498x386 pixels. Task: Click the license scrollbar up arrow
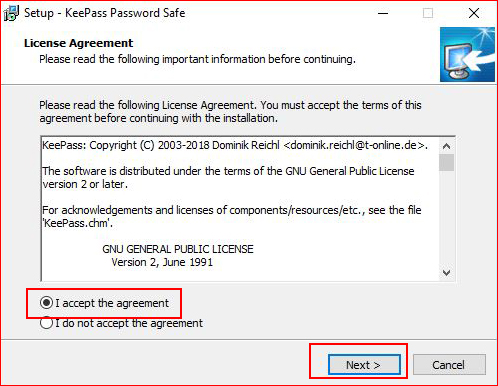point(446,146)
